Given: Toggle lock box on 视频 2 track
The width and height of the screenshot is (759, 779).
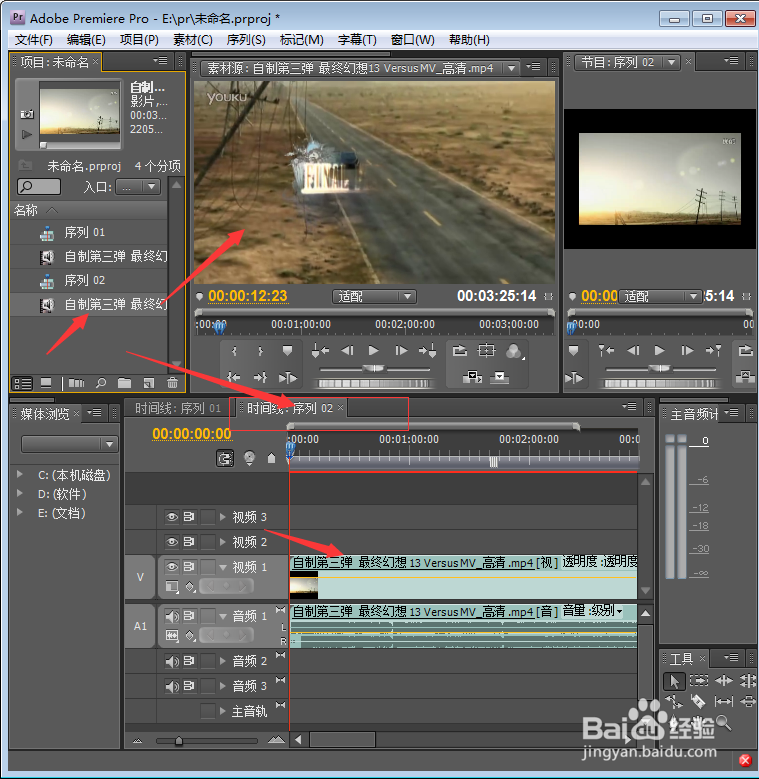Looking at the screenshot, I should (208, 542).
